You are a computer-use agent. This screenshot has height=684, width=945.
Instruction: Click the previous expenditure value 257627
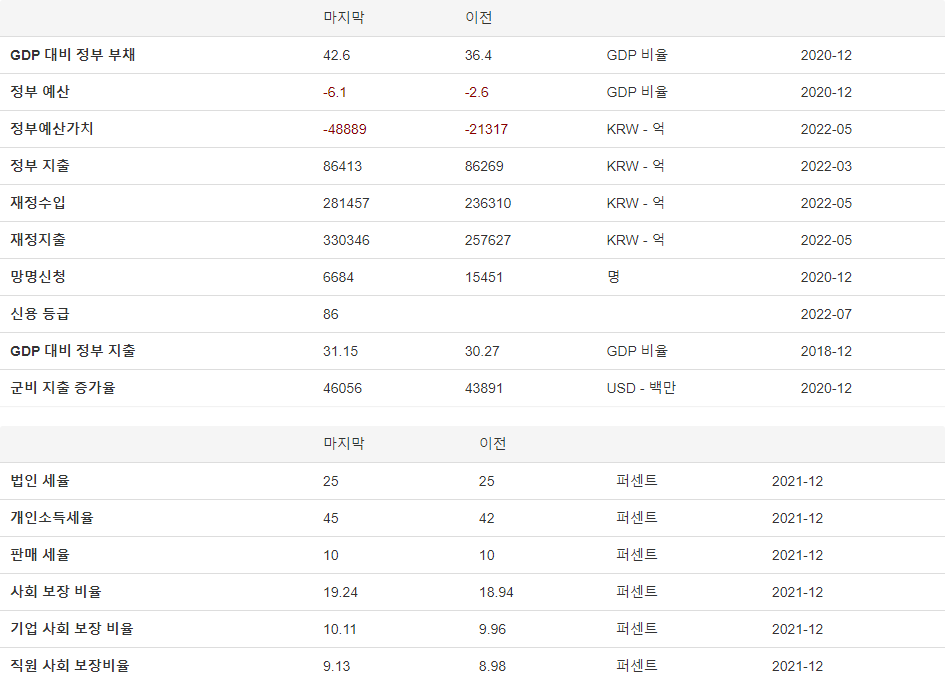click(488, 240)
